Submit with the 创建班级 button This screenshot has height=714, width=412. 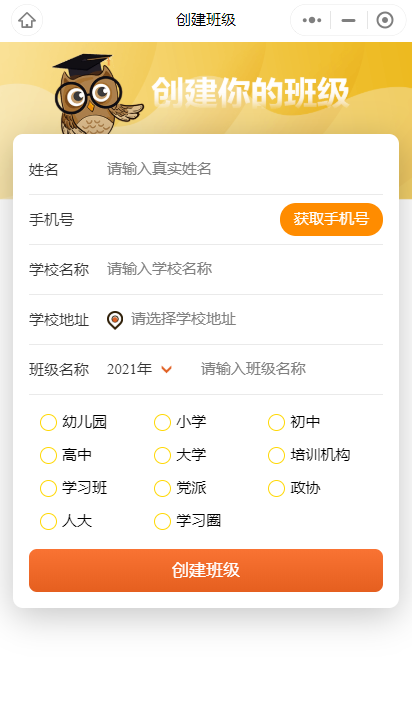(x=206, y=570)
